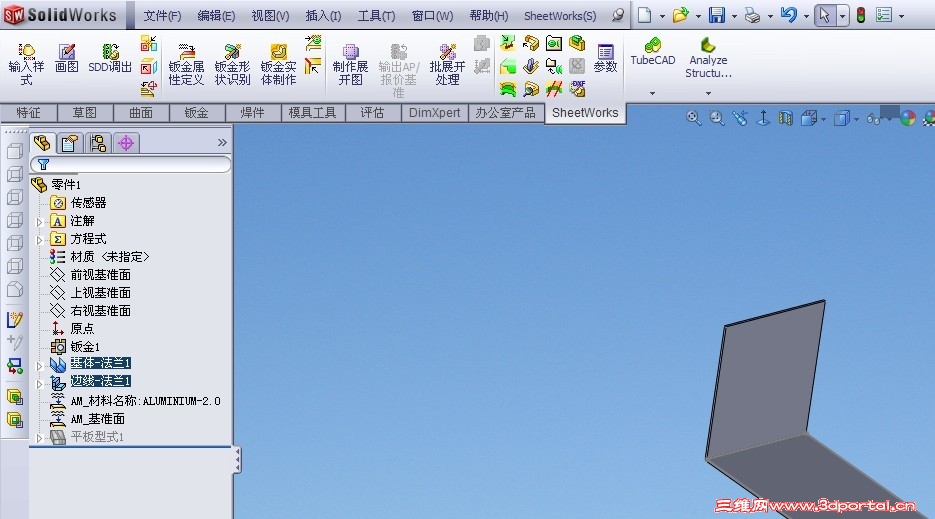Screen dimensions: 935x519
Task: Click the New document icon
Action: (x=644, y=15)
